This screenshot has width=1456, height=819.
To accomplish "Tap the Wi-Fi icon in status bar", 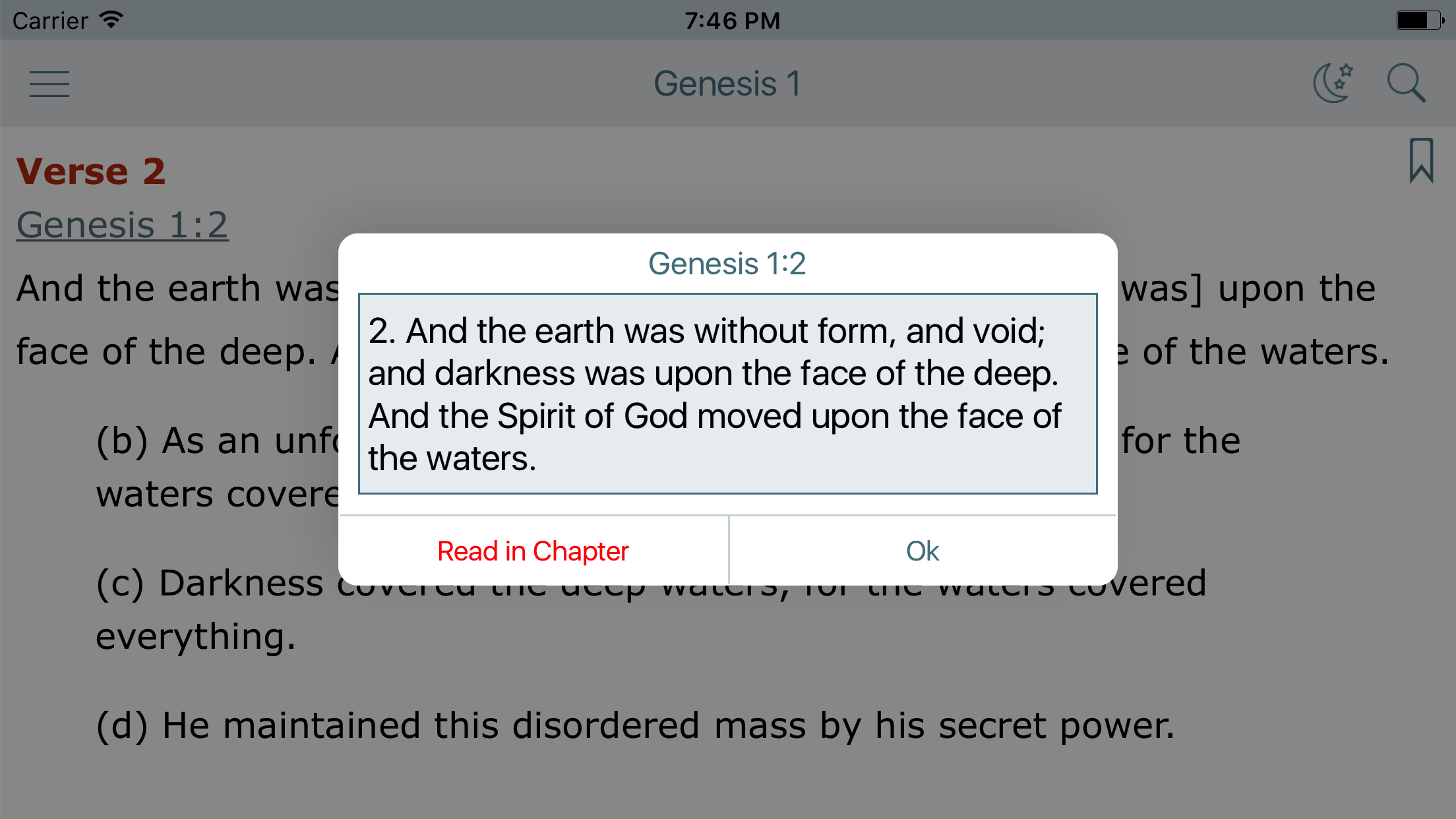I will coord(111,20).
